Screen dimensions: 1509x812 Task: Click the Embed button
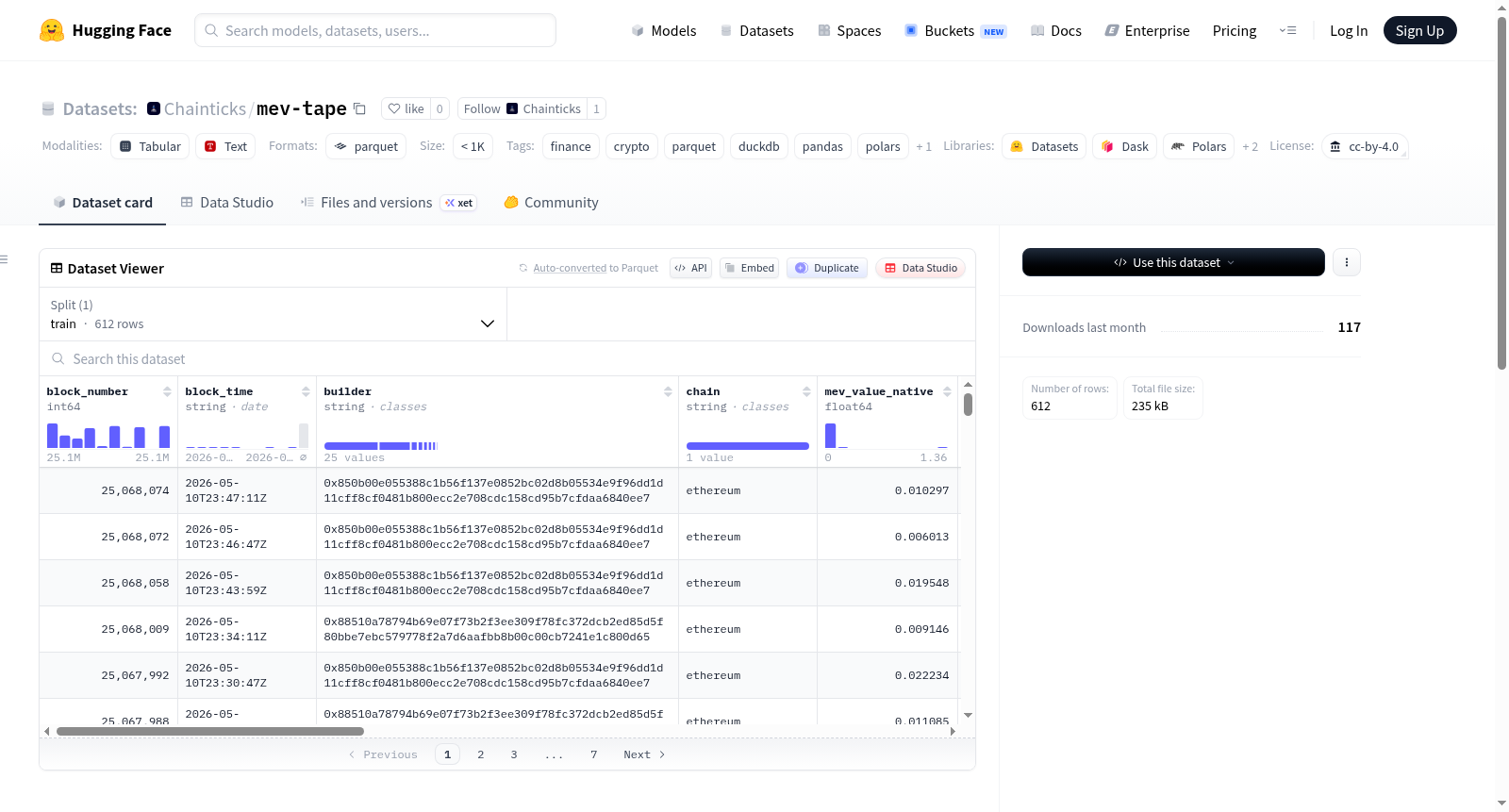[749, 268]
